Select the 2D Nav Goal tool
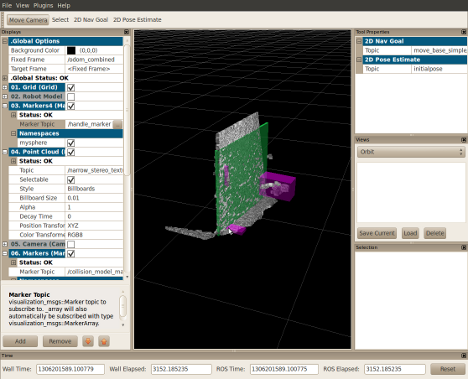This screenshot has height=379, width=468. (x=91, y=20)
